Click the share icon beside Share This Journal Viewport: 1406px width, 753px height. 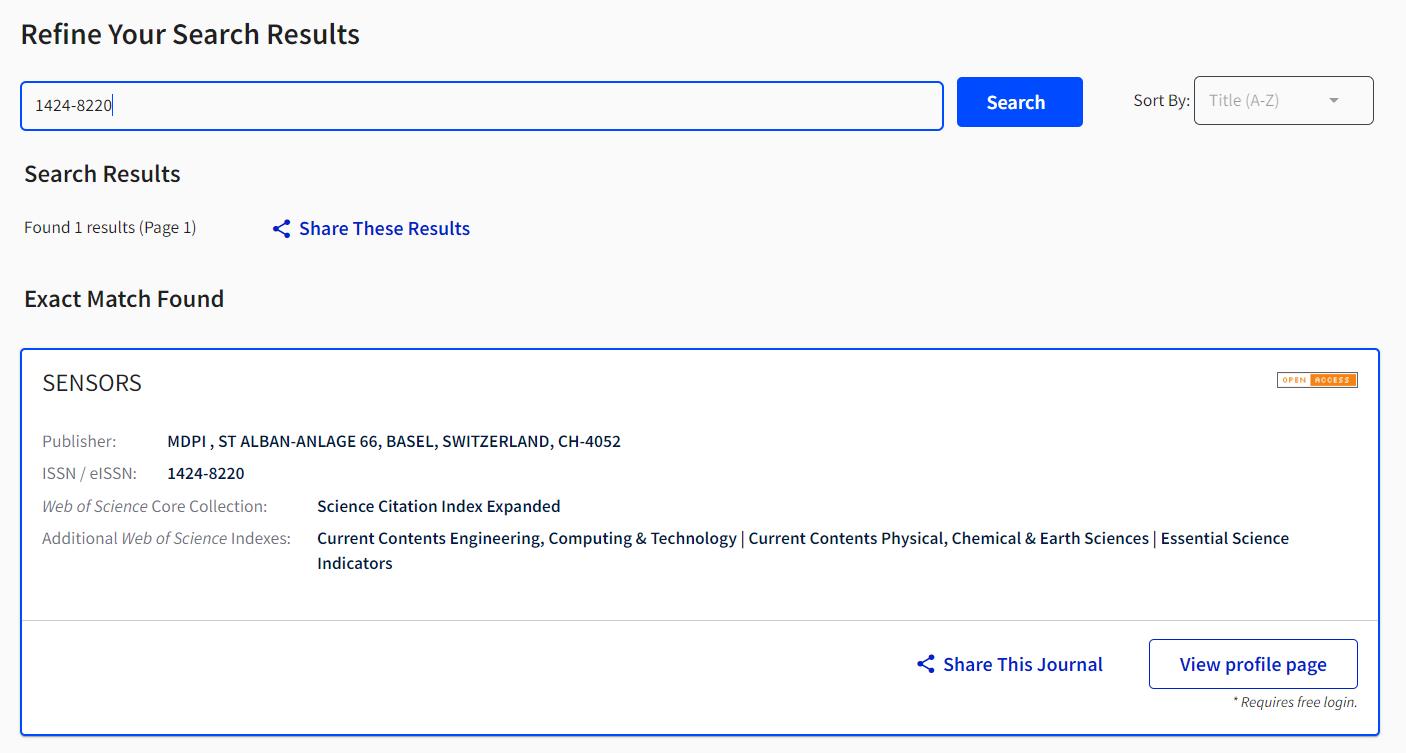[x=926, y=664]
